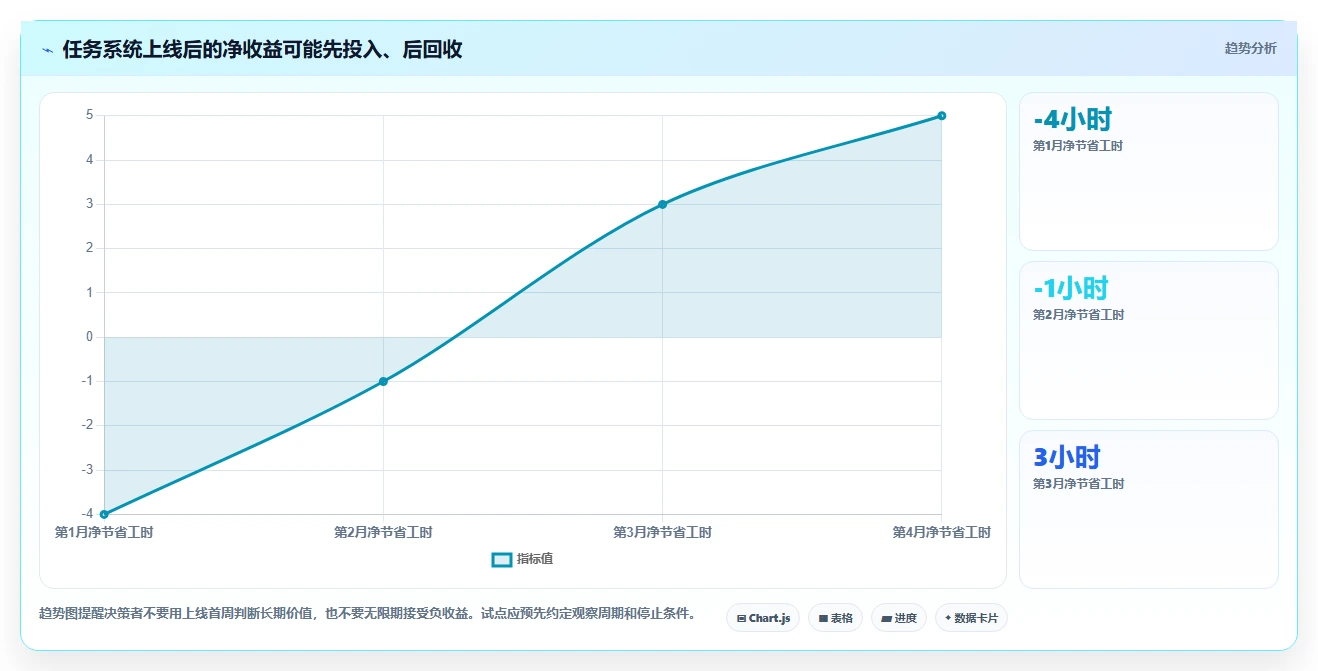Click the 第3月净节省工时 card caption
The width and height of the screenshot is (1318, 671).
pos(1078,484)
